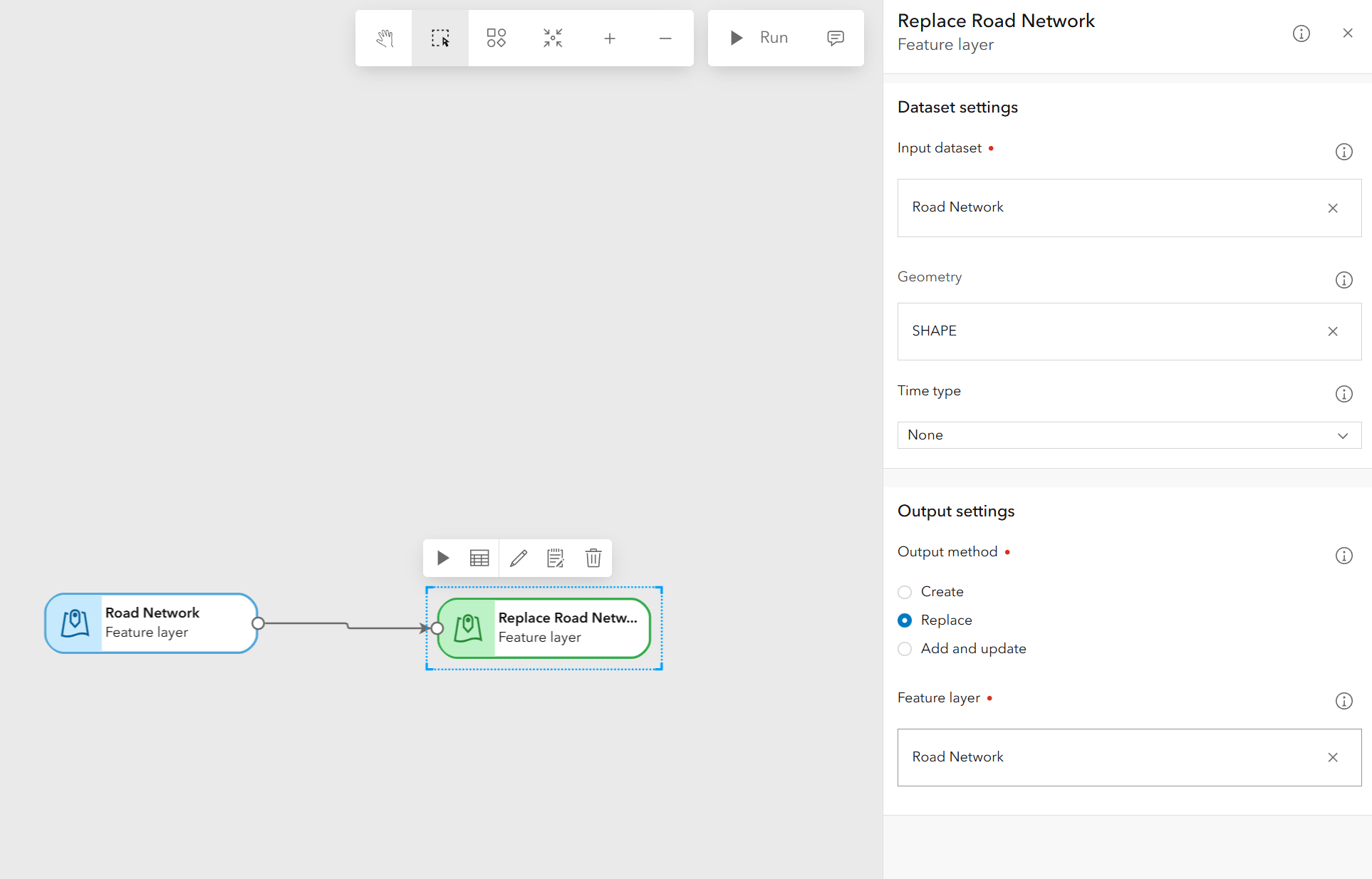Click the auto layout diagram icon
This screenshot has height=879, width=1372.
(x=497, y=38)
